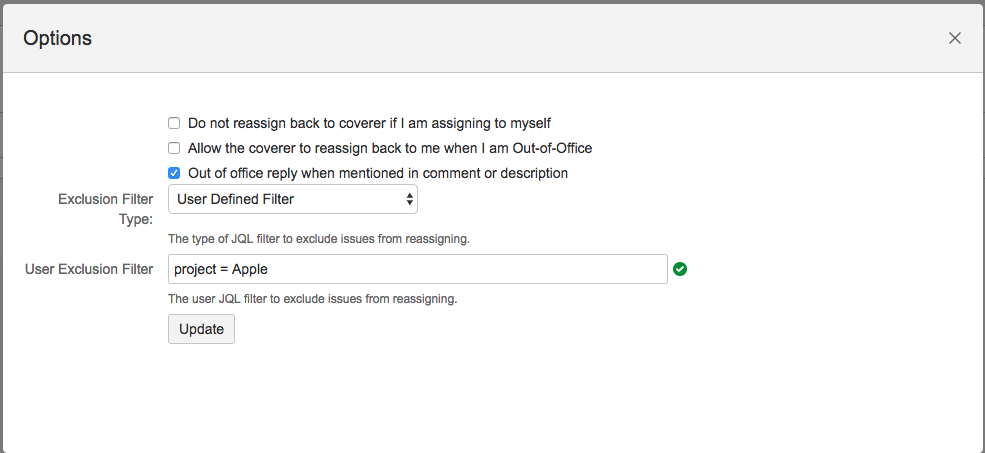Tick 'Allow the coverer to reassign back' checkbox

[x=174, y=148]
